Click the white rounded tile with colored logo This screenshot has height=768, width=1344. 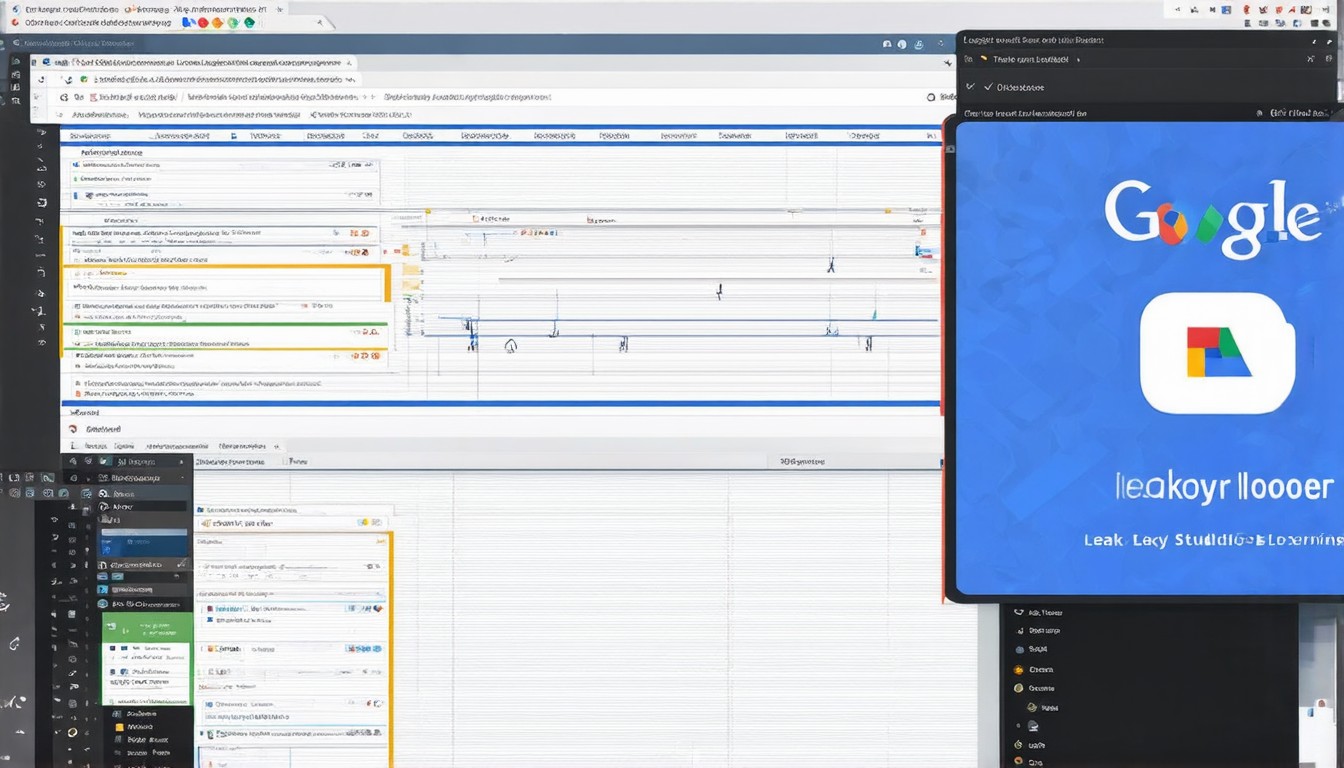(1217, 353)
